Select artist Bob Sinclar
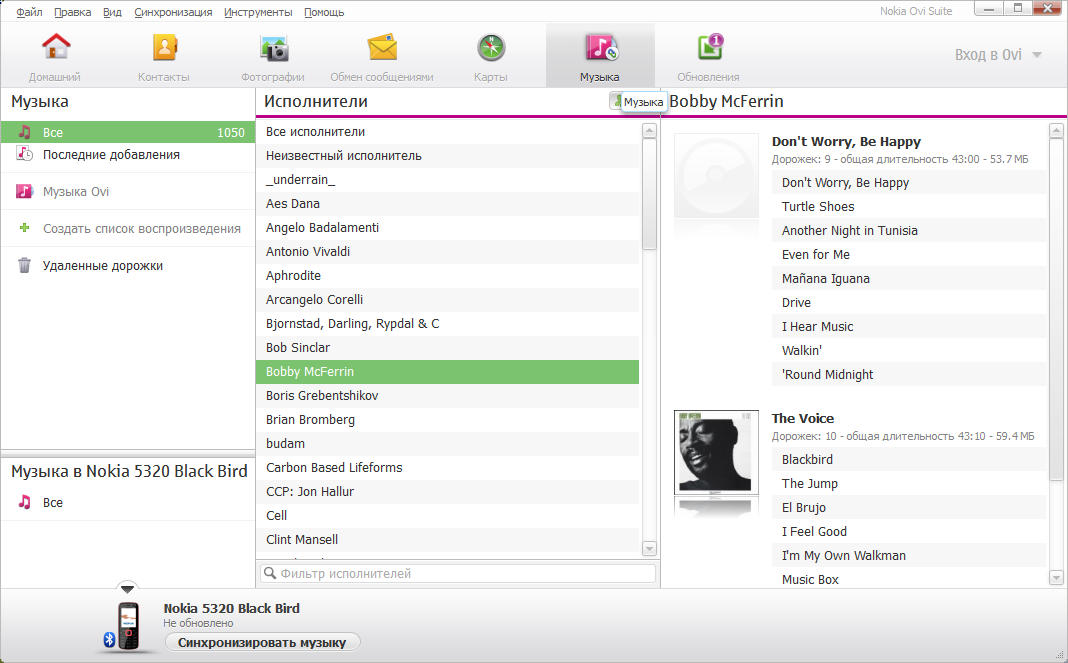This screenshot has width=1068, height=663. coord(447,348)
